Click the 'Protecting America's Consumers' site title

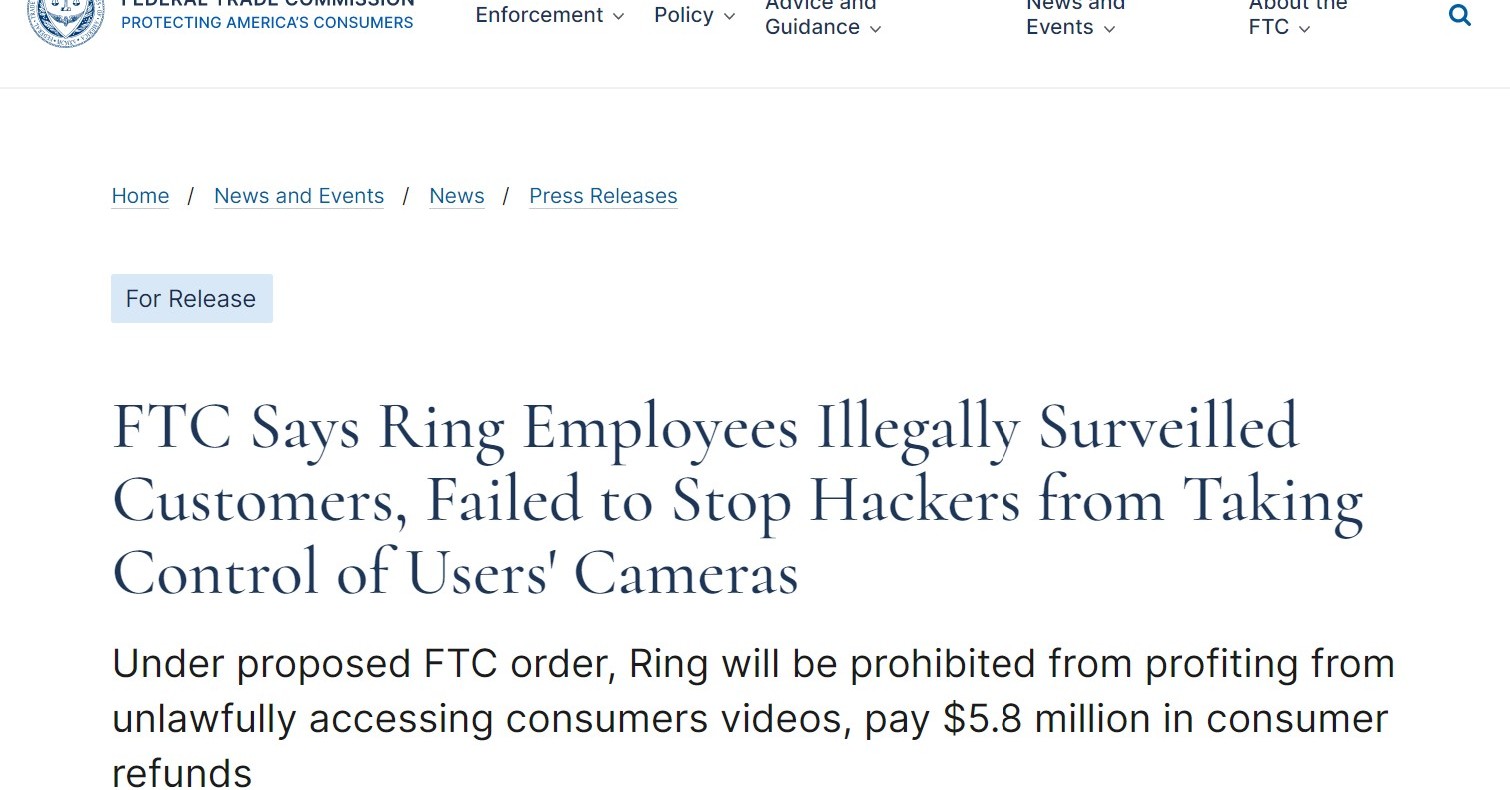[267, 22]
